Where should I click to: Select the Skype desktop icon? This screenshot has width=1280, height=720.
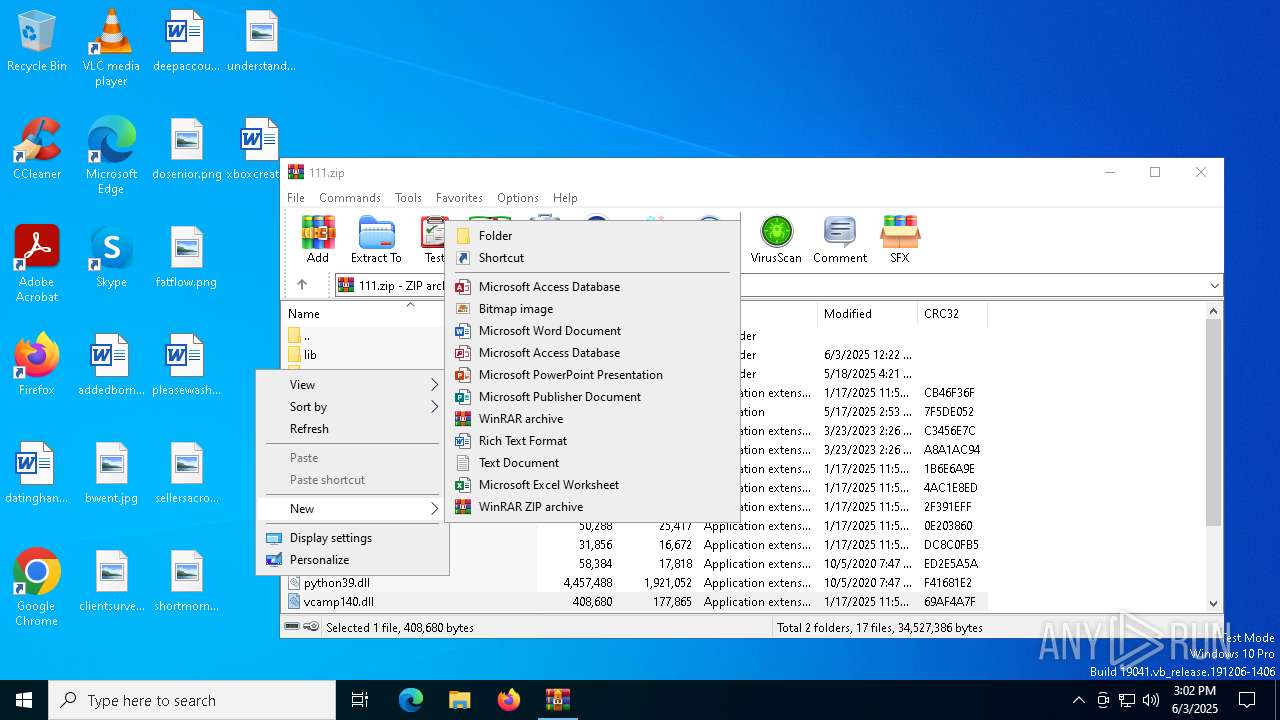click(111, 257)
